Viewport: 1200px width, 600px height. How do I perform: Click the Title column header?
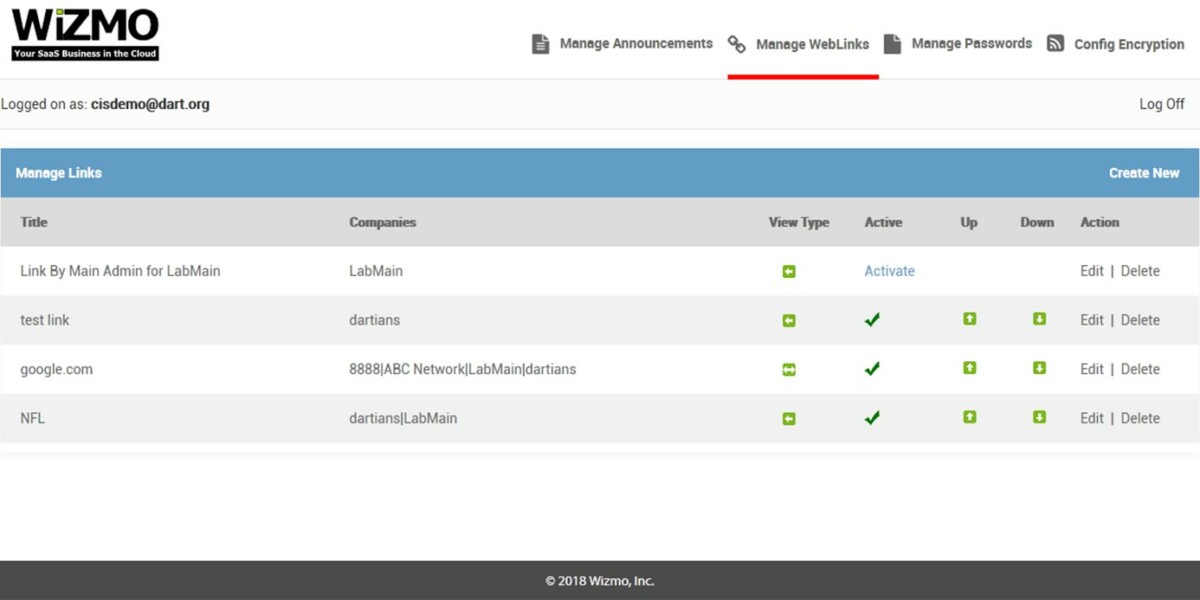coord(34,222)
